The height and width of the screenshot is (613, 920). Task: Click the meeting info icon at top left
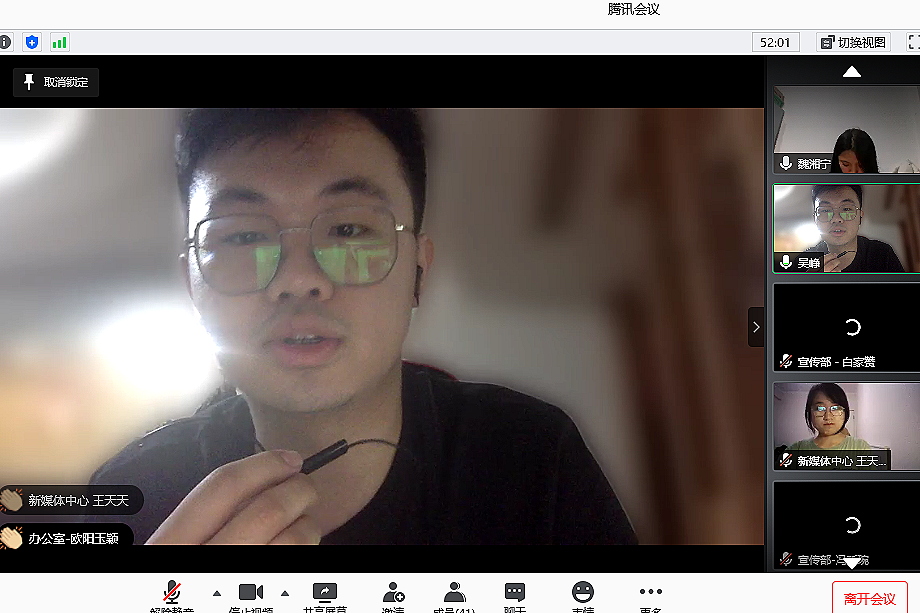click(x=5, y=42)
